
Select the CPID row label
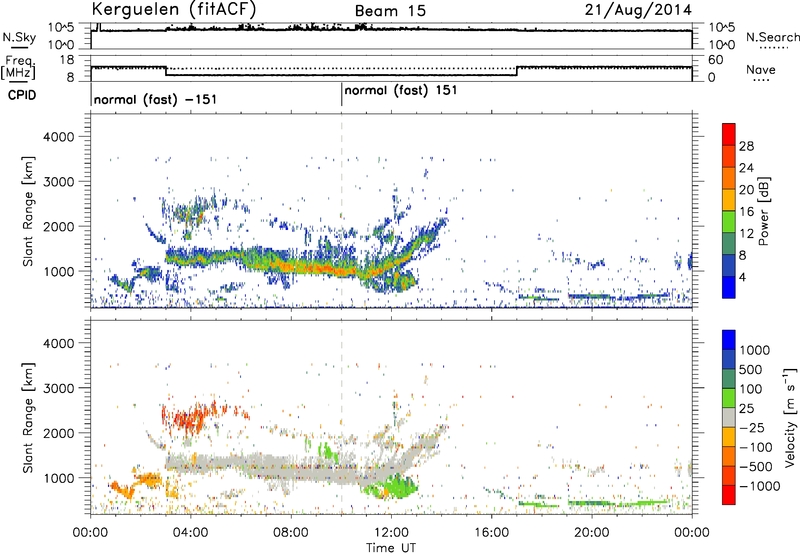click(x=22, y=95)
